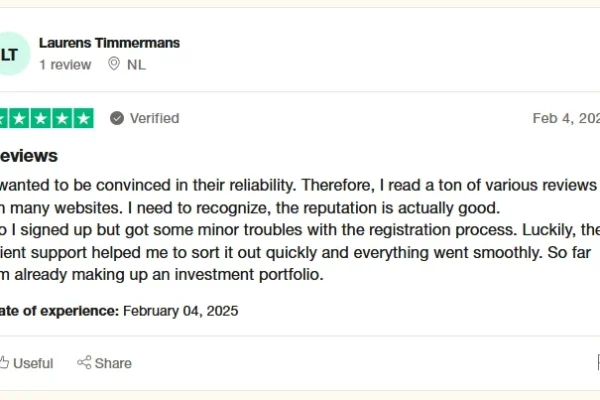Click the Feb 4 review date

(565, 118)
